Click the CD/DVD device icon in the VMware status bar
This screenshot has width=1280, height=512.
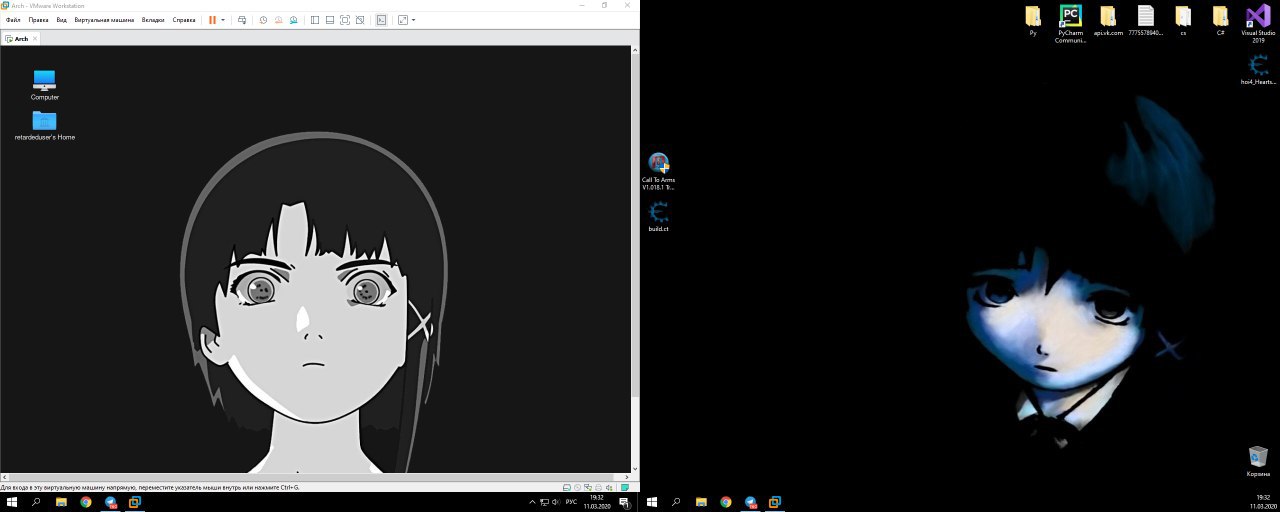click(578, 487)
